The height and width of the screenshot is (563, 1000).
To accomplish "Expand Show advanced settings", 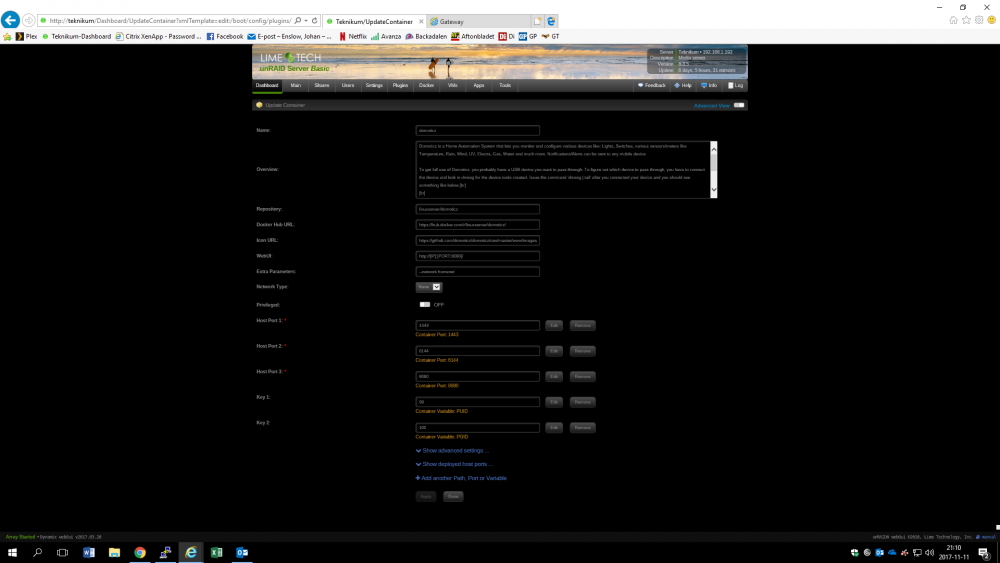I will click(452, 451).
